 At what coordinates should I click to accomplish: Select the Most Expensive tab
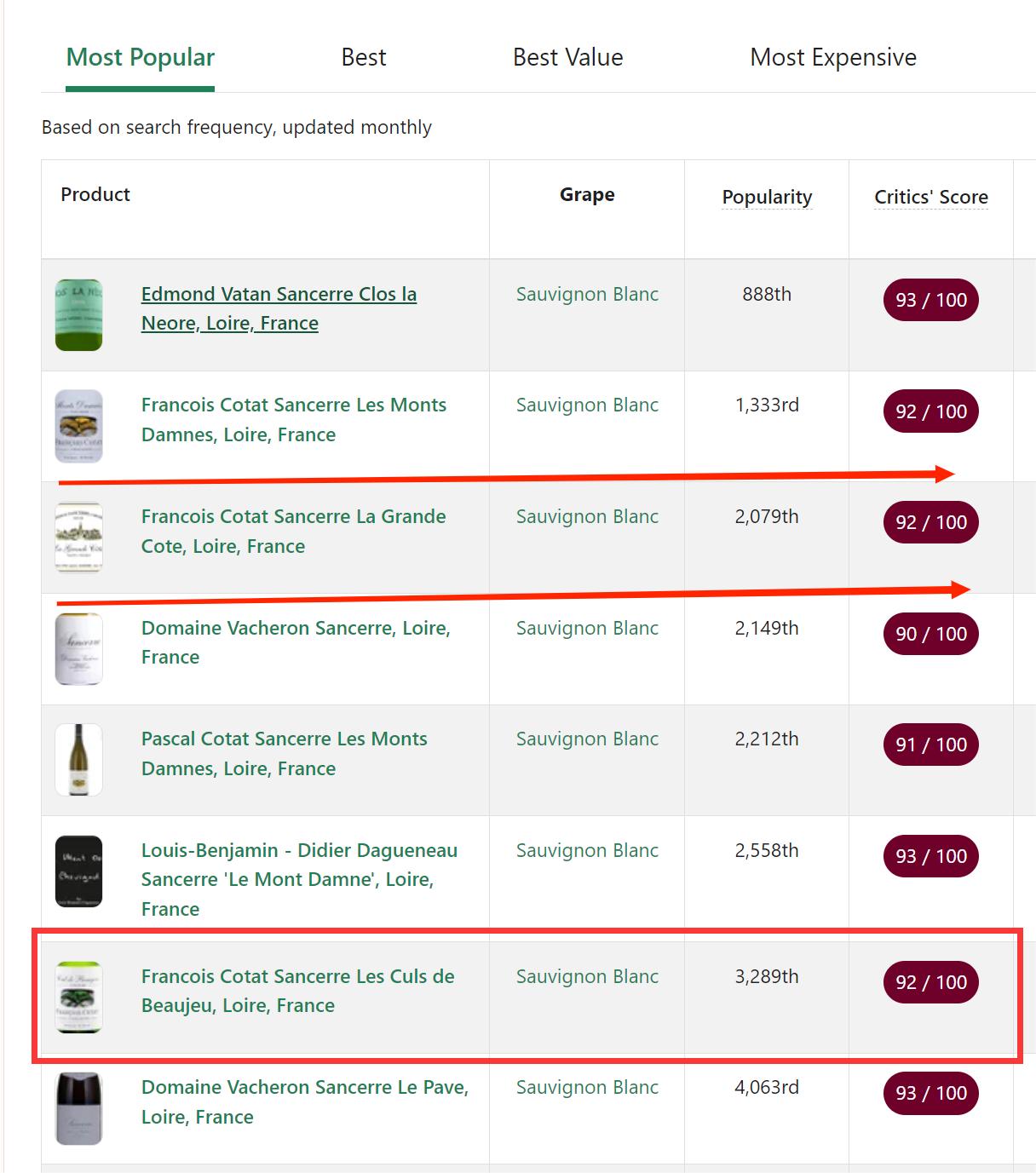832,57
